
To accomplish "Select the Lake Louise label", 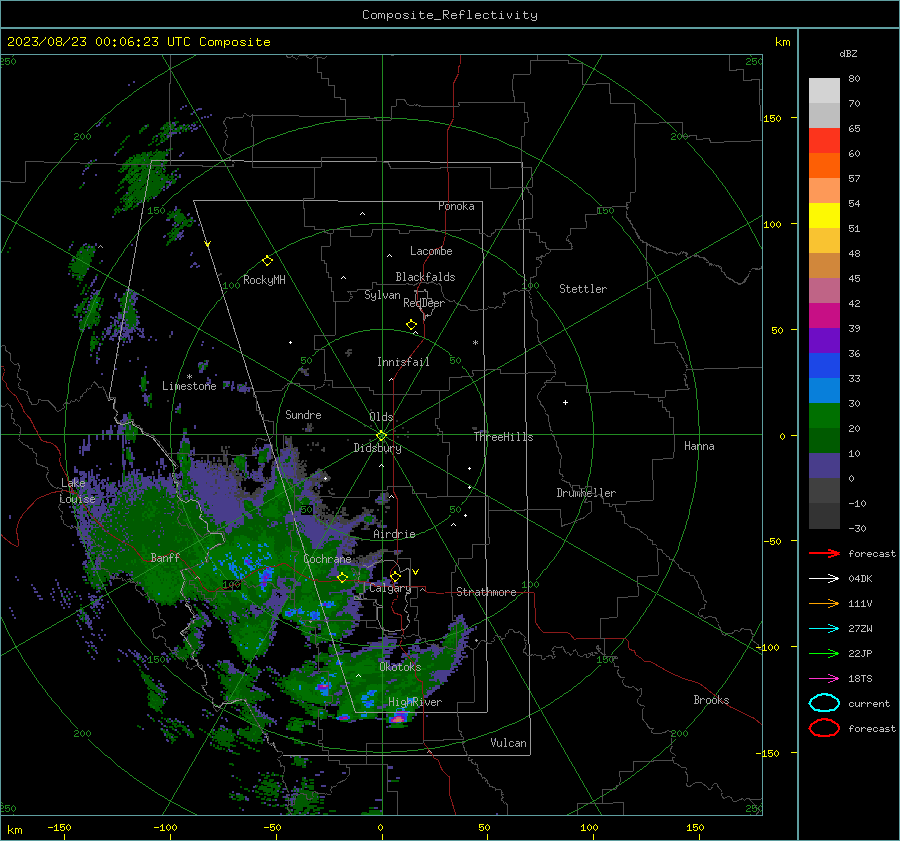I will 77,491.
